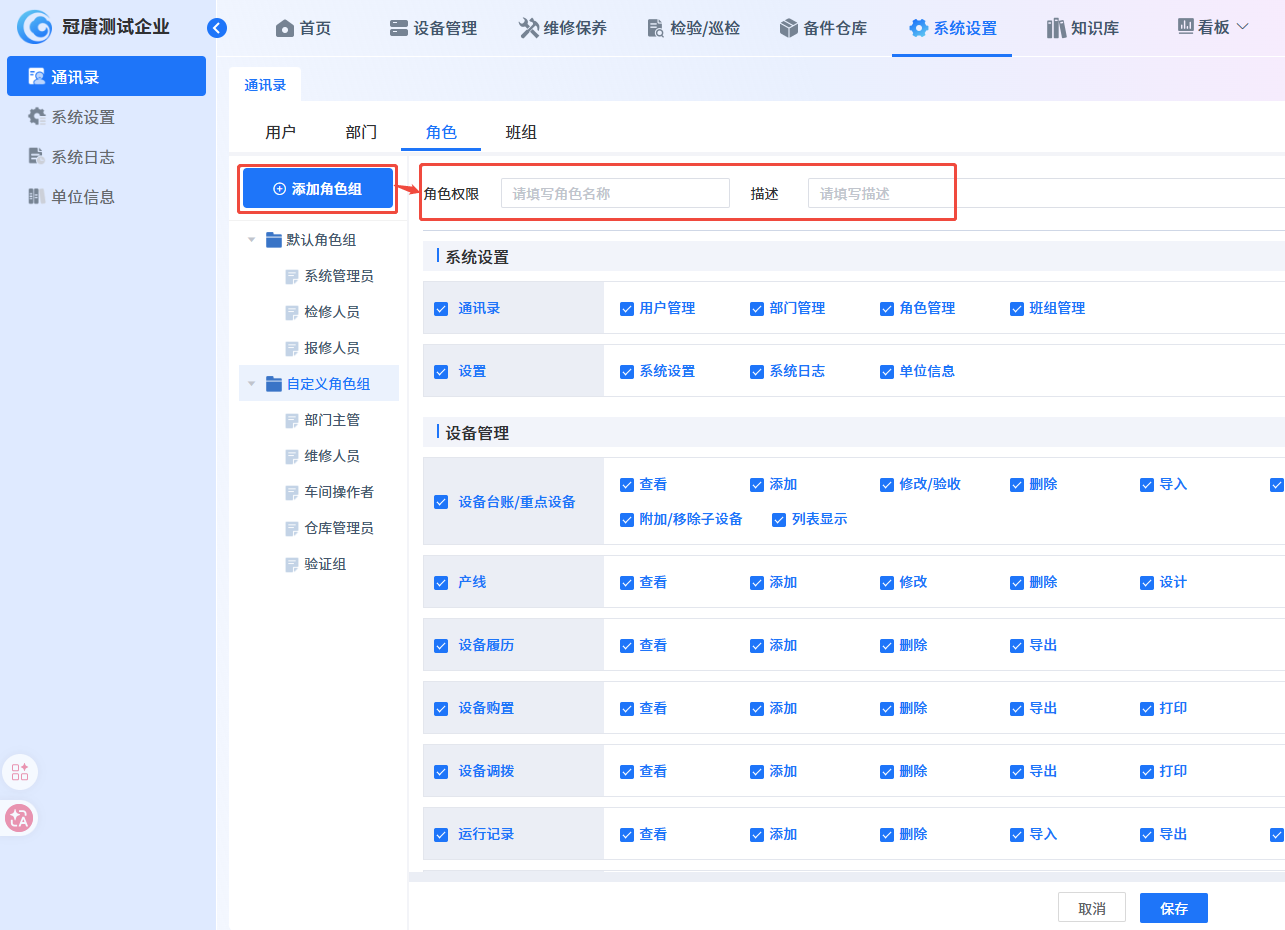Switch to the 部门 tab

click(x=361, y=132)
